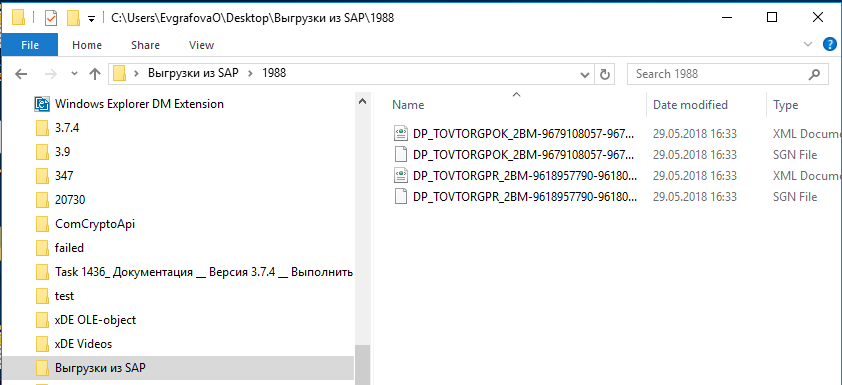Select Task 1436_ Документация folder

tap(204, 272)
